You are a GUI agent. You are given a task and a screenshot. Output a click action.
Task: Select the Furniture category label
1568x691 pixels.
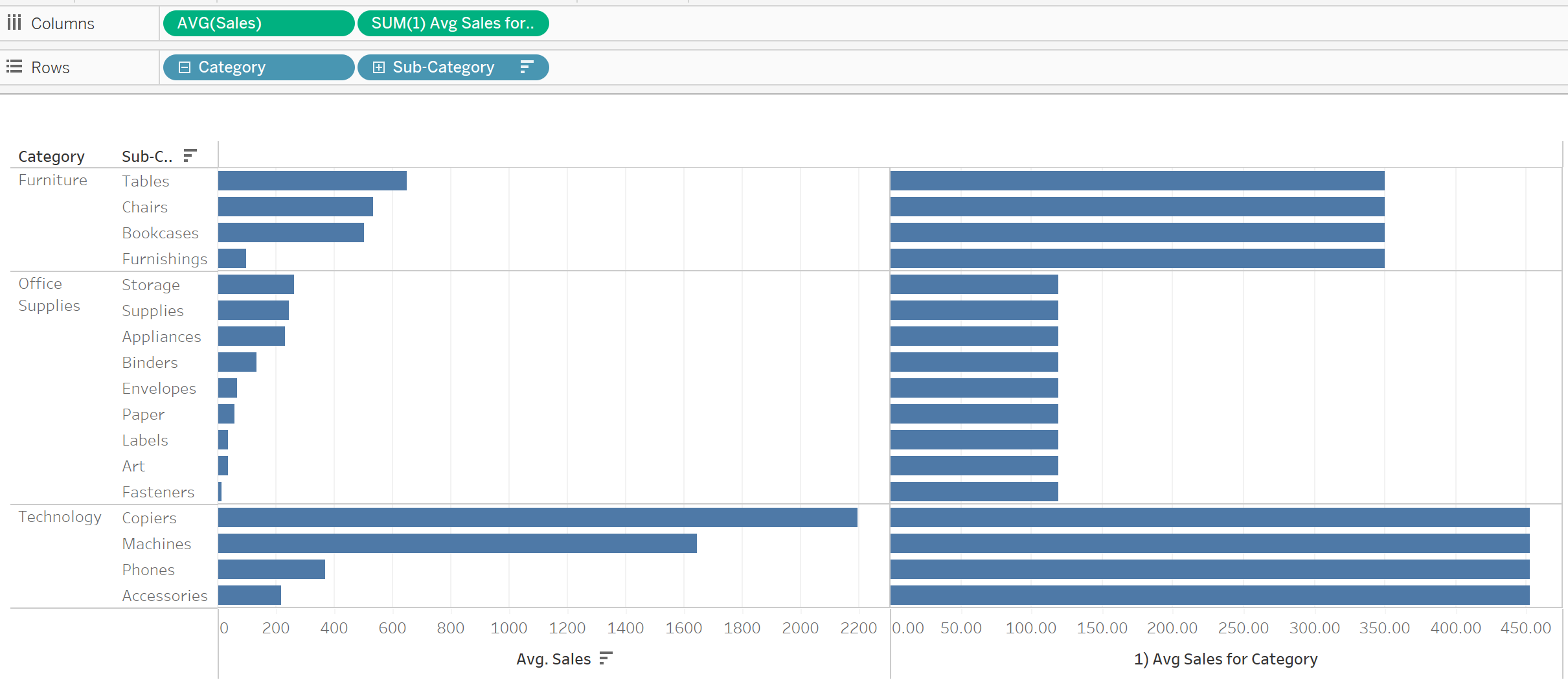pos(52,180)
